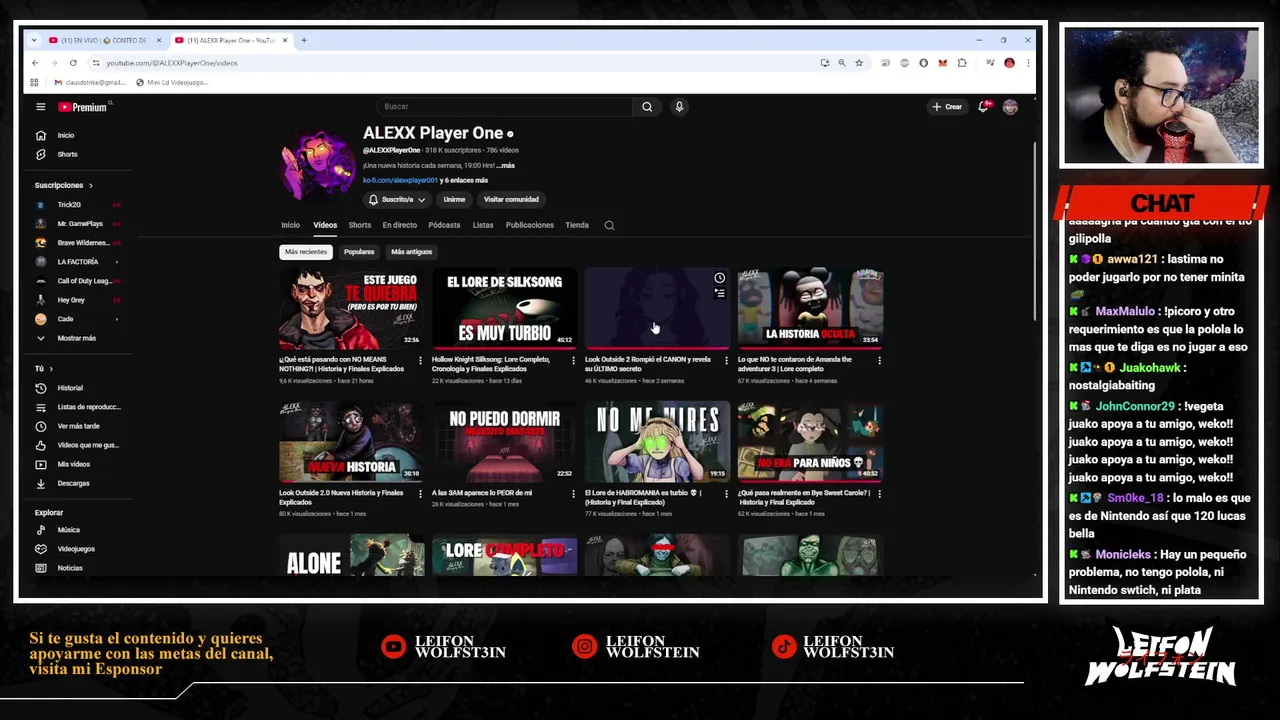The image size is (1280, 720).
Task: Open Música in Explorar section
Action: click(70, 530)
